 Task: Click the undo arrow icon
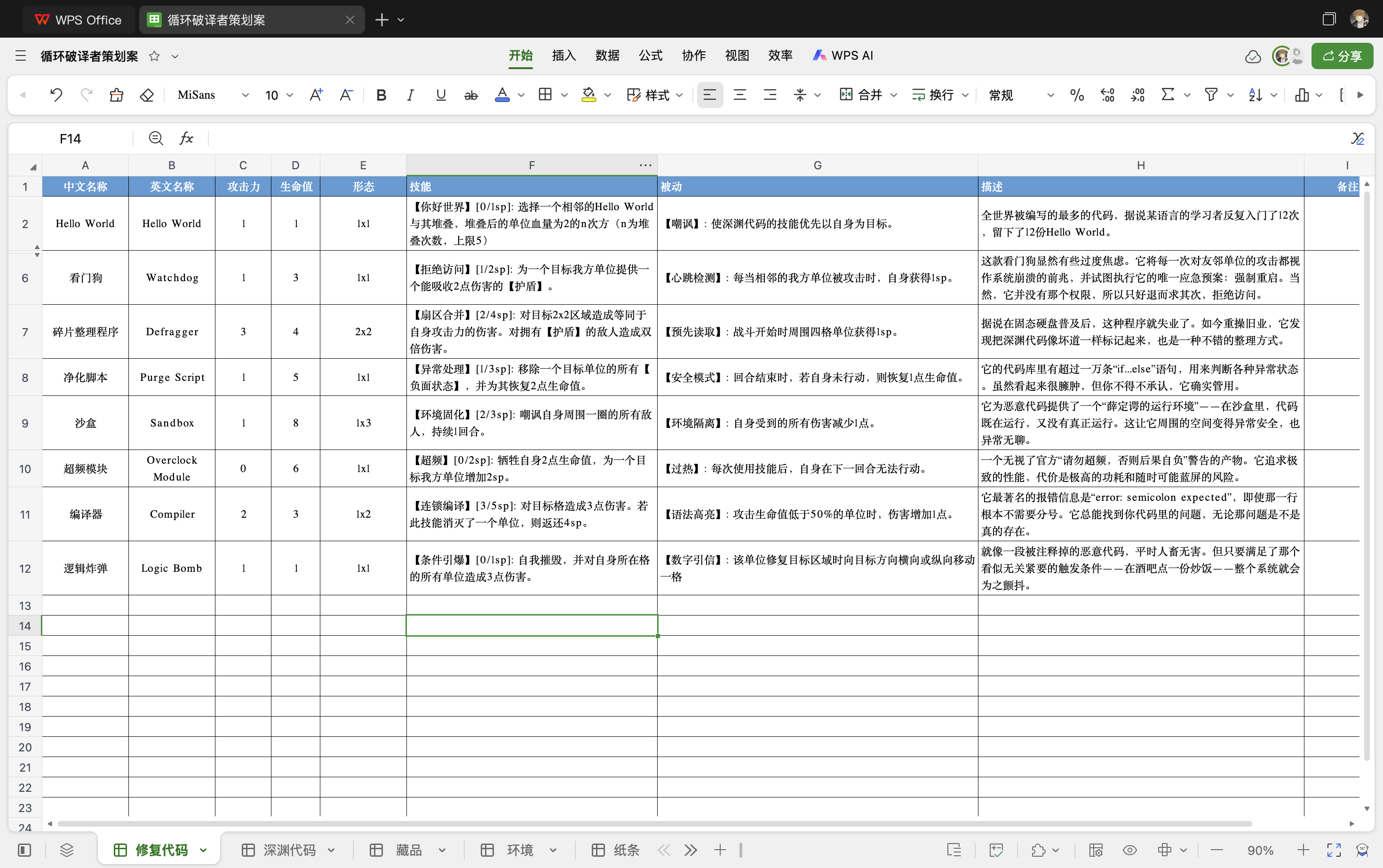(56, 95)
